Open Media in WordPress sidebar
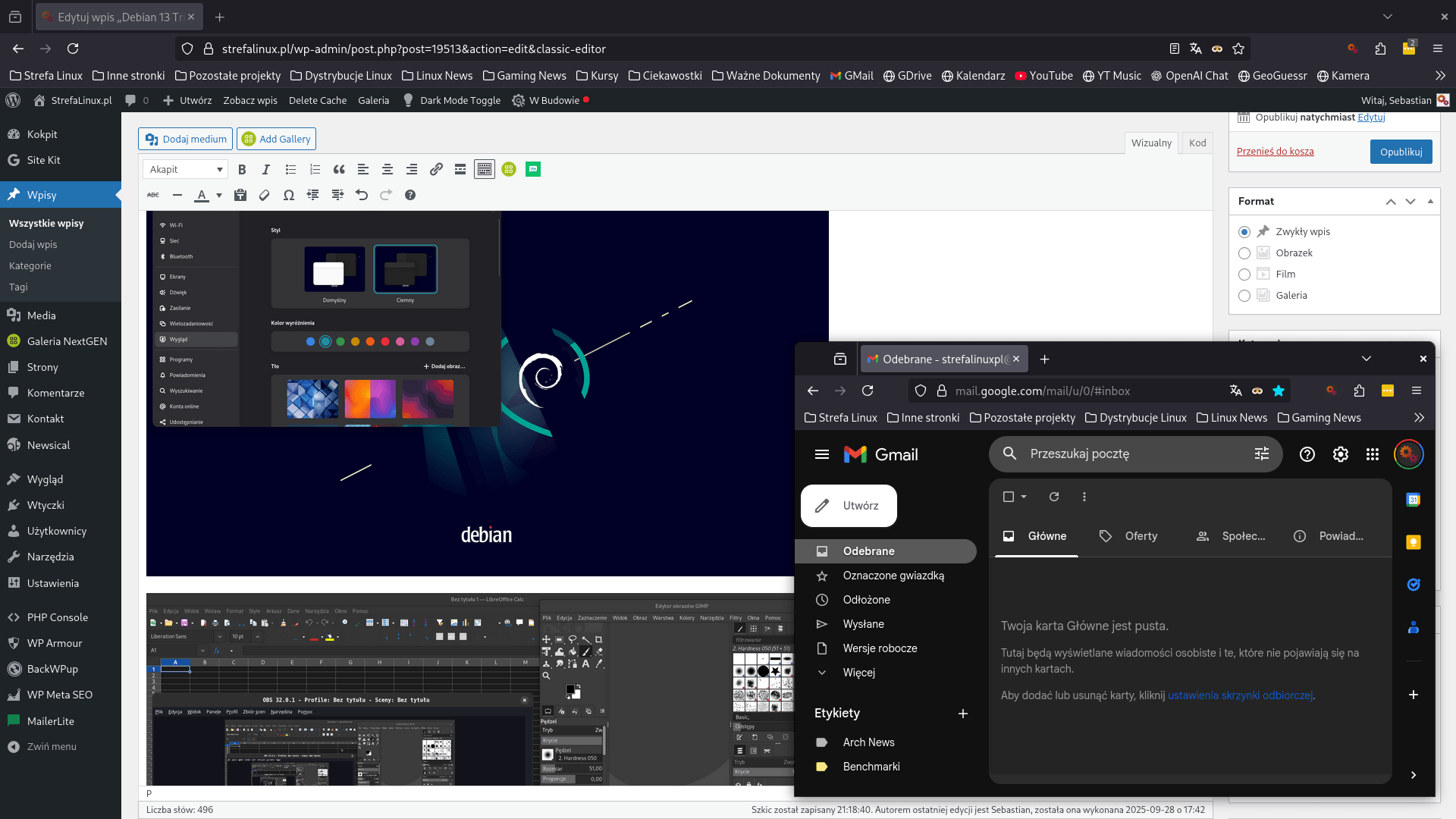Screen dimensions: 1456x819 click(x=41, y=316)
